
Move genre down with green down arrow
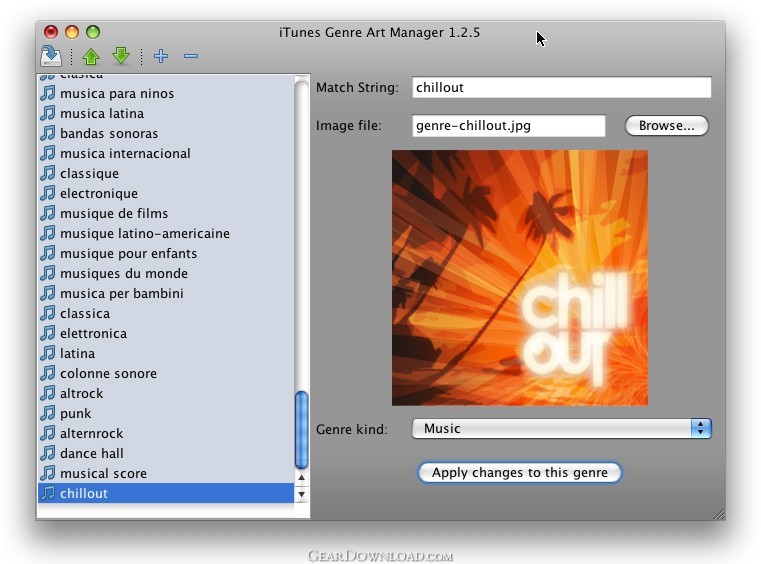pos(121,56)
